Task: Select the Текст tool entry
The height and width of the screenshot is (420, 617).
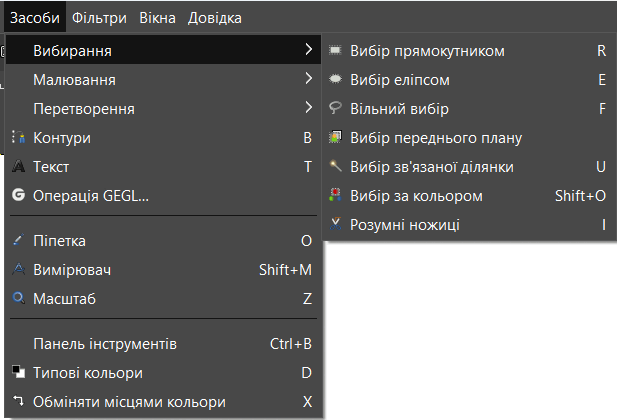Action: tap(163, 167)
